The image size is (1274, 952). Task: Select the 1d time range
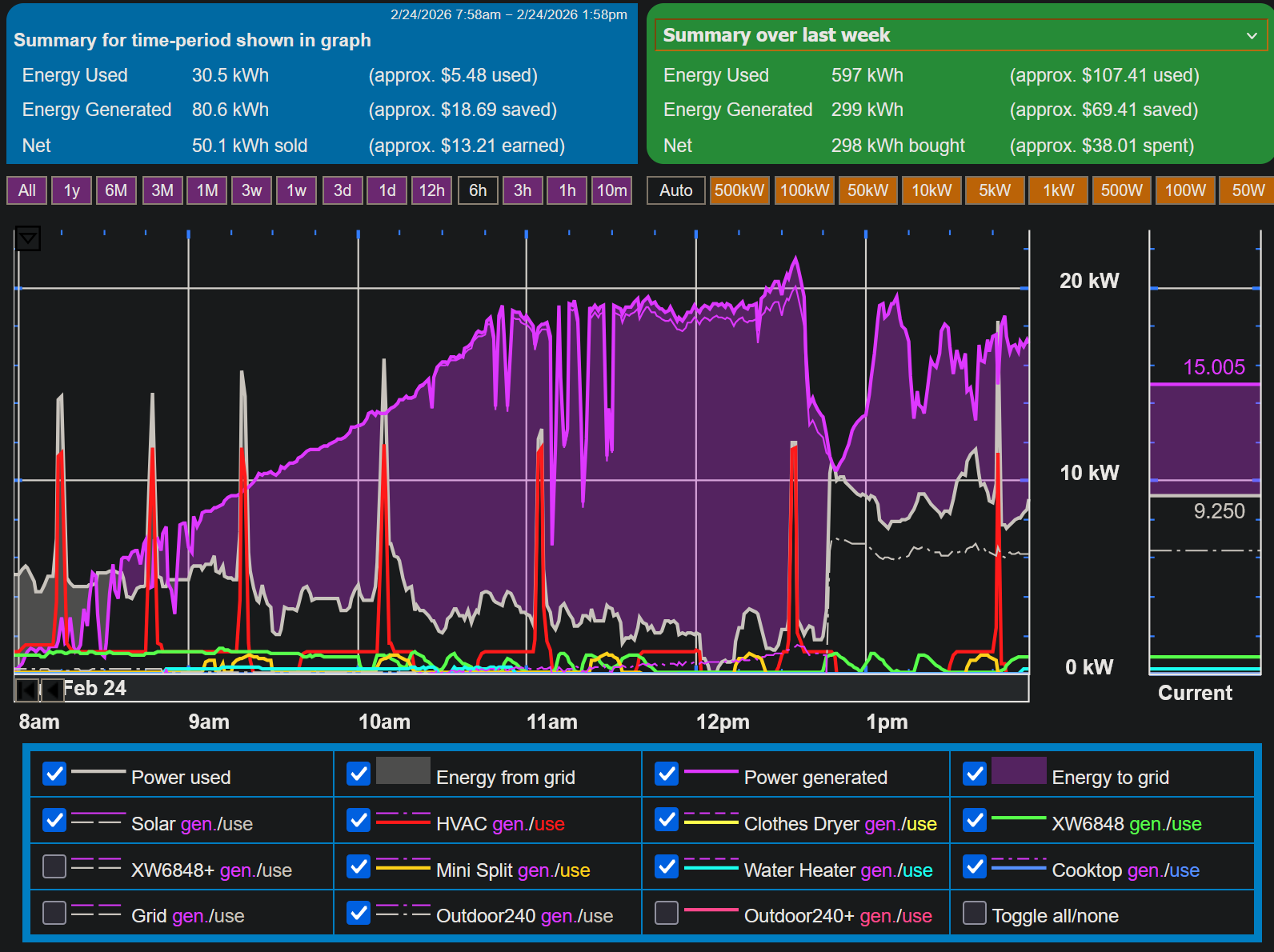click(x=387, y=190)
